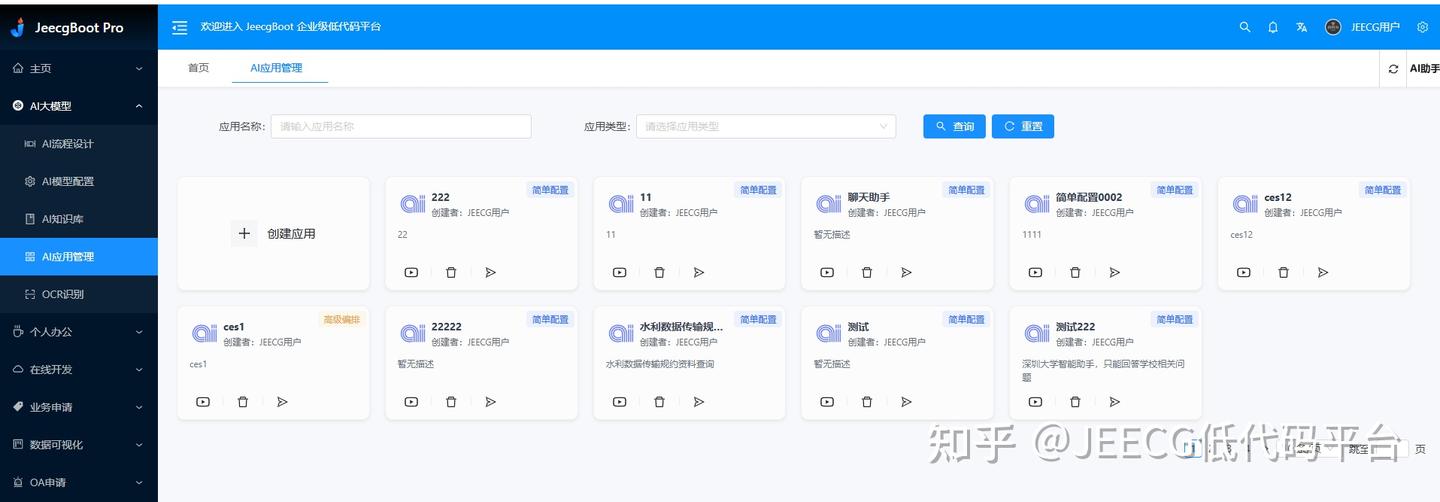Open the 水利数据传输规 app card title
Viewport: 1440px width, 502px height.
(x=681, y=327)
